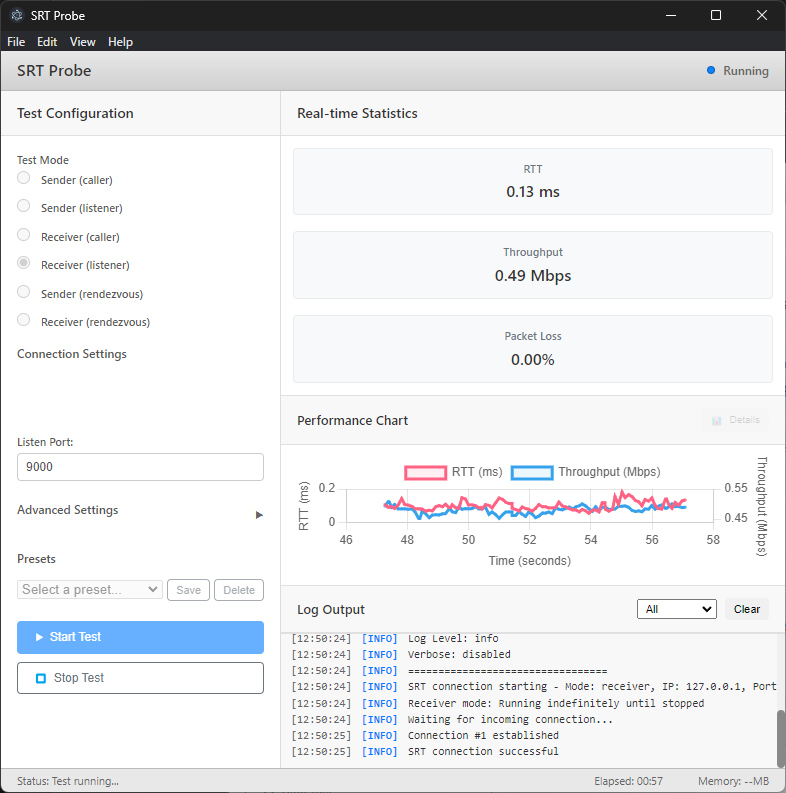Click the 'Receiver mode: Running indefinitely' log line

point(556,703)
